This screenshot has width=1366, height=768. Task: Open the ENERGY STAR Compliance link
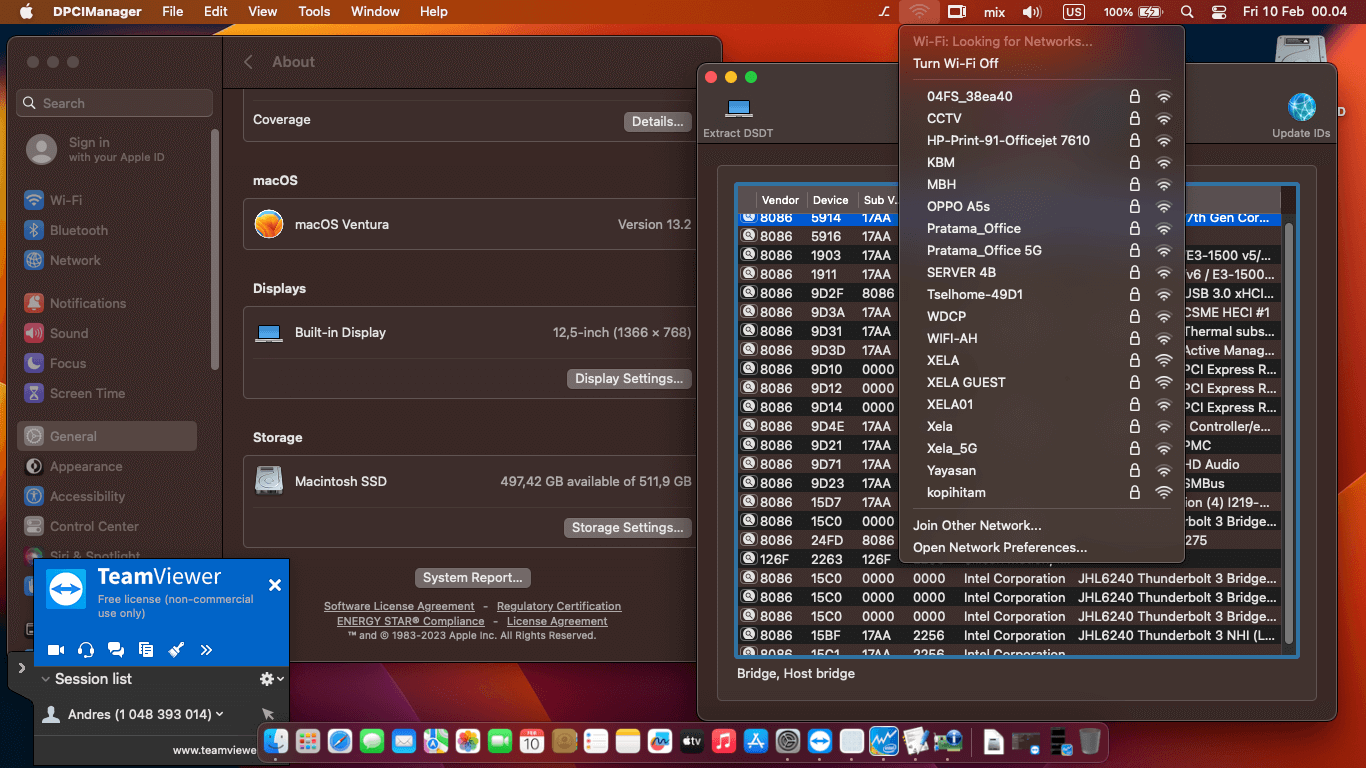(x=411, y=621)
